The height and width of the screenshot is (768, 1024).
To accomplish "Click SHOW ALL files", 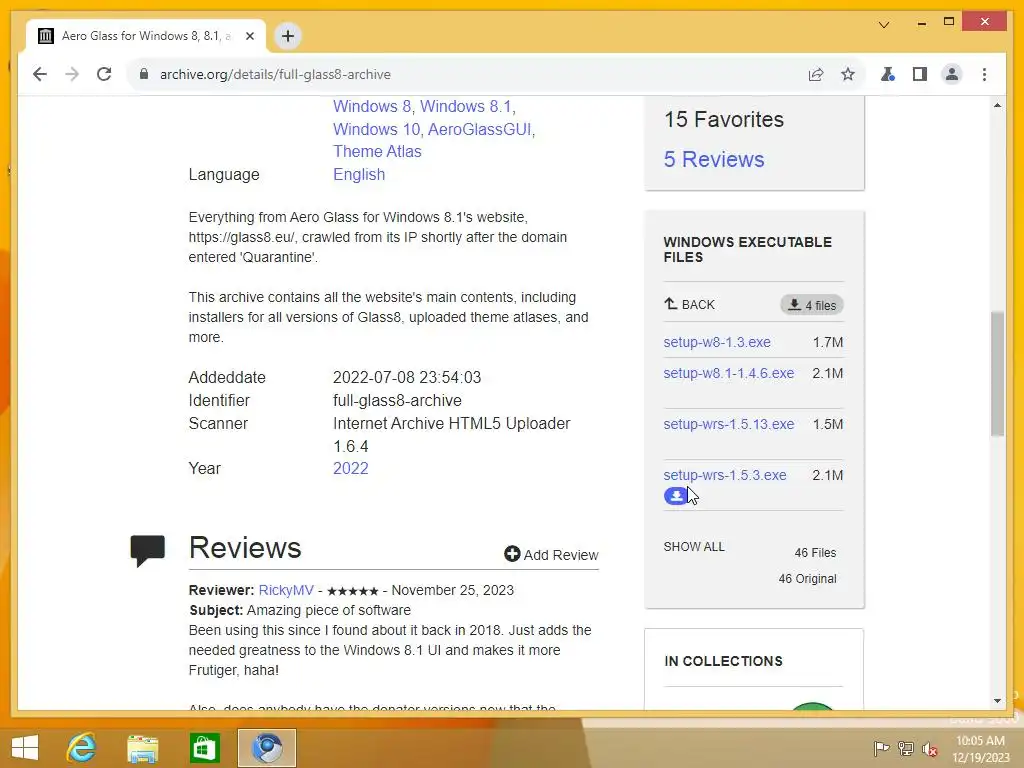I will pyautogui.click(x=694, y=547).
